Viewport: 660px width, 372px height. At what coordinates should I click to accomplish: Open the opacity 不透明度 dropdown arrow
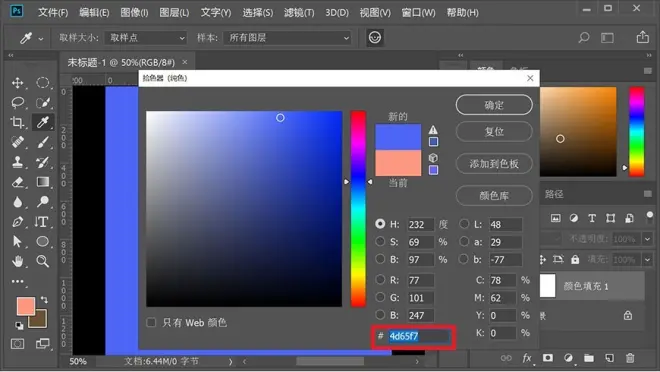click(647, 239)
